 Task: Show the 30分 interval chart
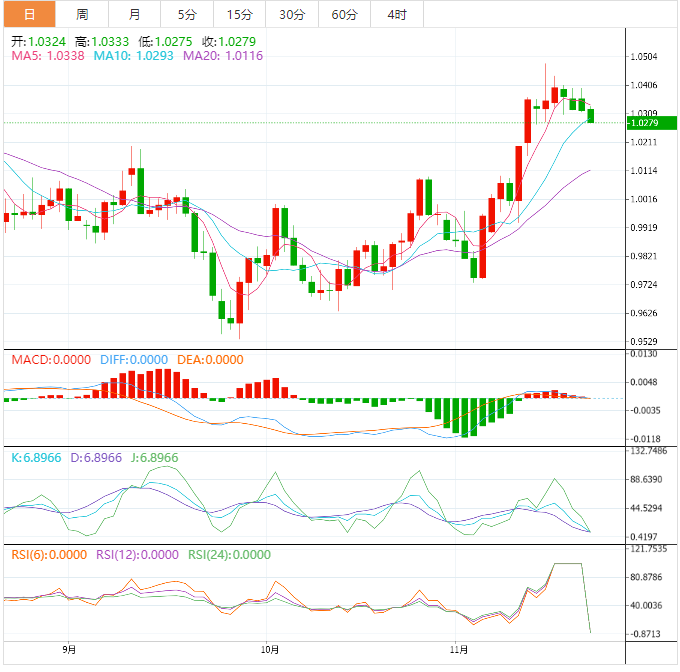click(292, 14)
